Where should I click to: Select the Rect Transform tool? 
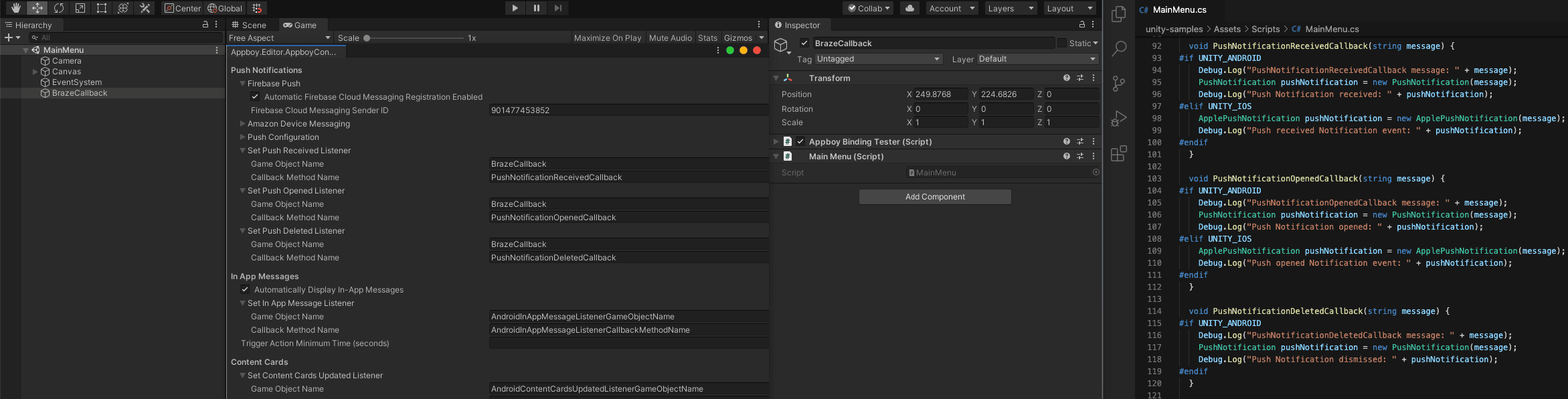click(102, 8)
